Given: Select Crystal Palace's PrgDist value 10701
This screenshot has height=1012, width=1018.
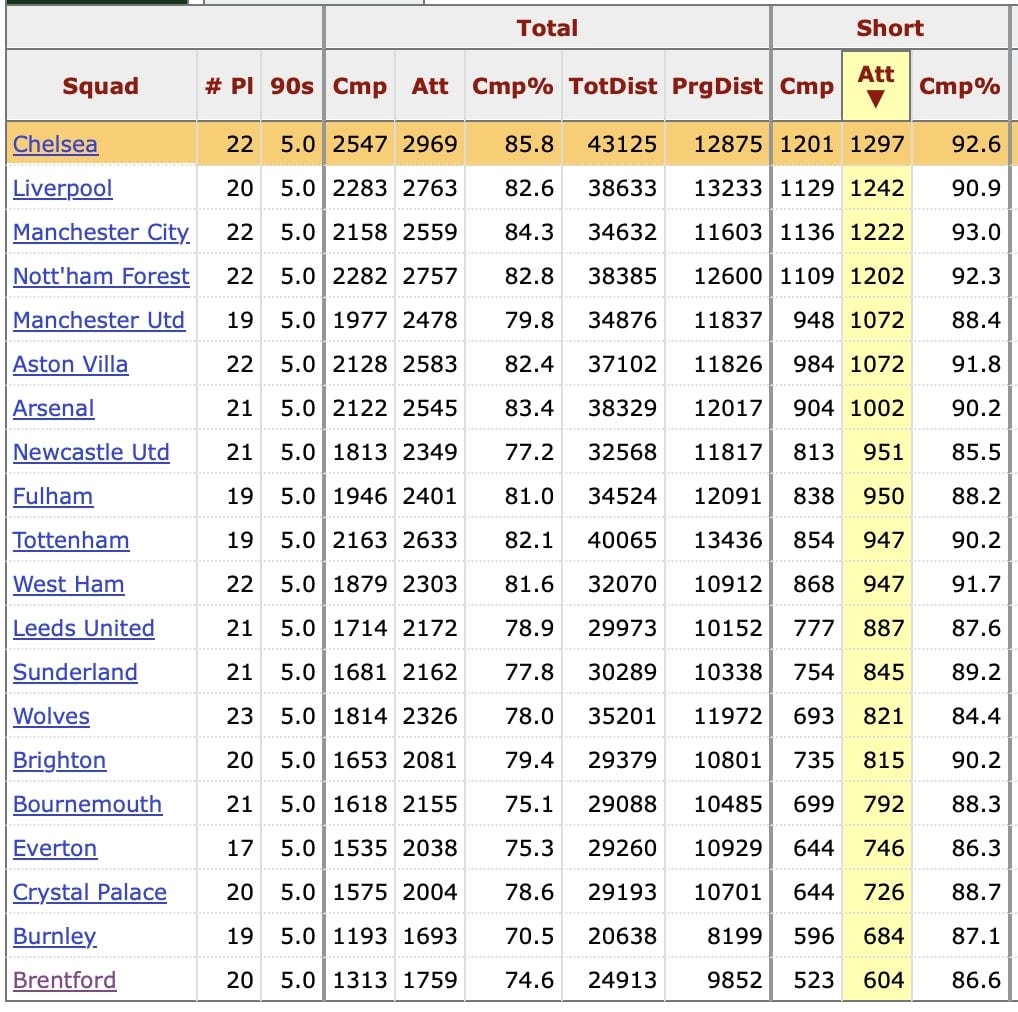Looking at the screenshot, I should (x=728, y=893).
